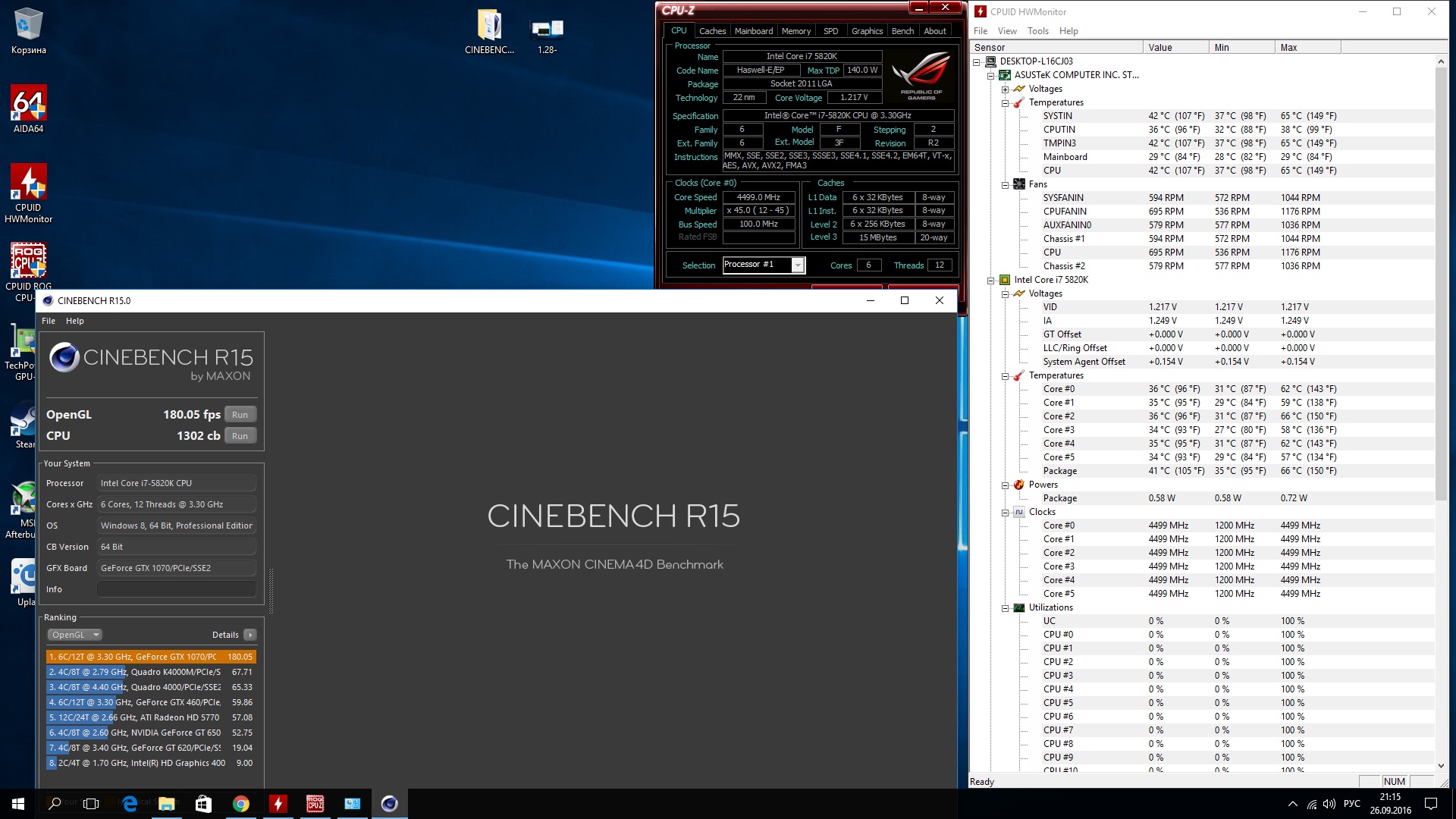Screen dimensions: 1456x819
Task: Open File Explorer from taskbar
Action: pos(167,804)
